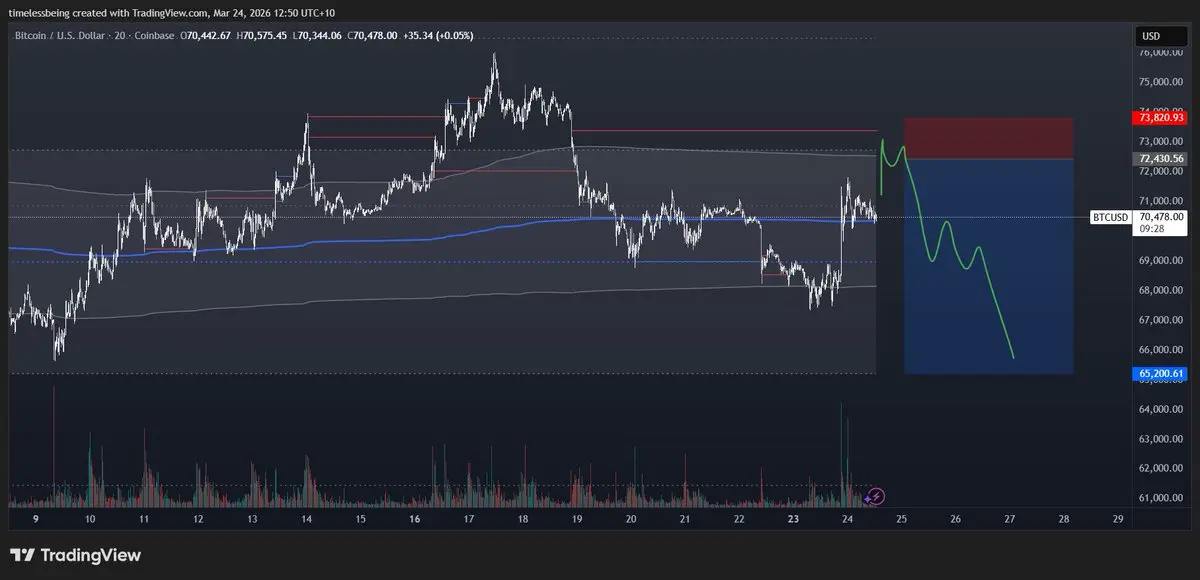Click the 61,000.00 price axis label

pyautogui.click(x=1161, y=498)
